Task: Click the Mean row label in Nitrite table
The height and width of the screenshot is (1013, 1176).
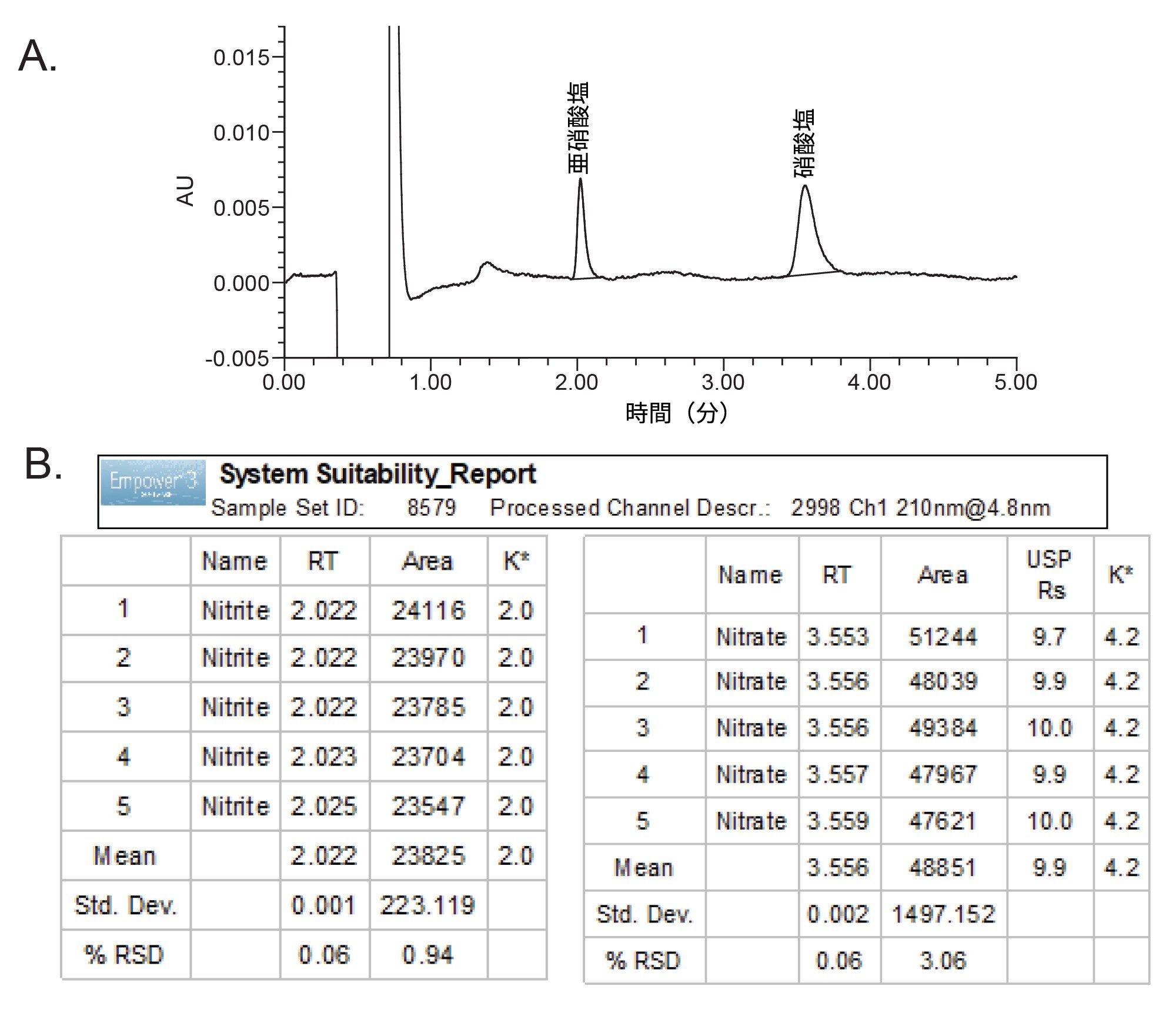Action: [x=125, y=856]
